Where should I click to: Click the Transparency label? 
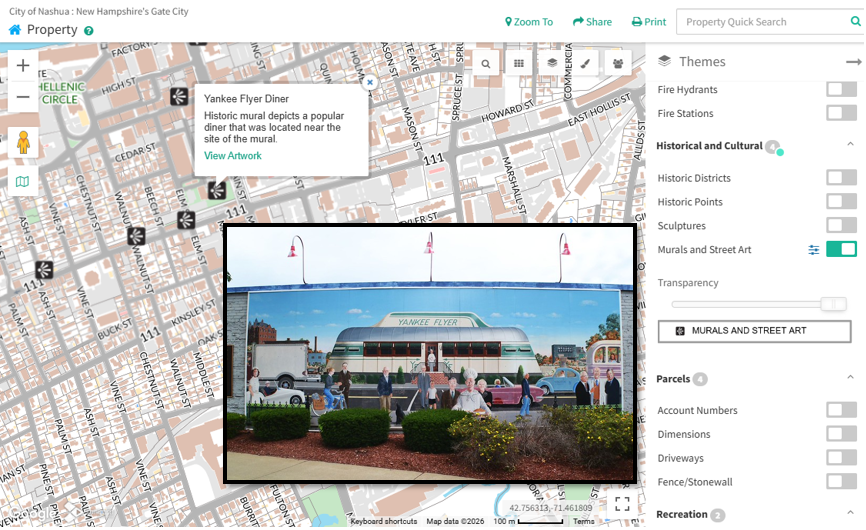(x=688, y=283)
